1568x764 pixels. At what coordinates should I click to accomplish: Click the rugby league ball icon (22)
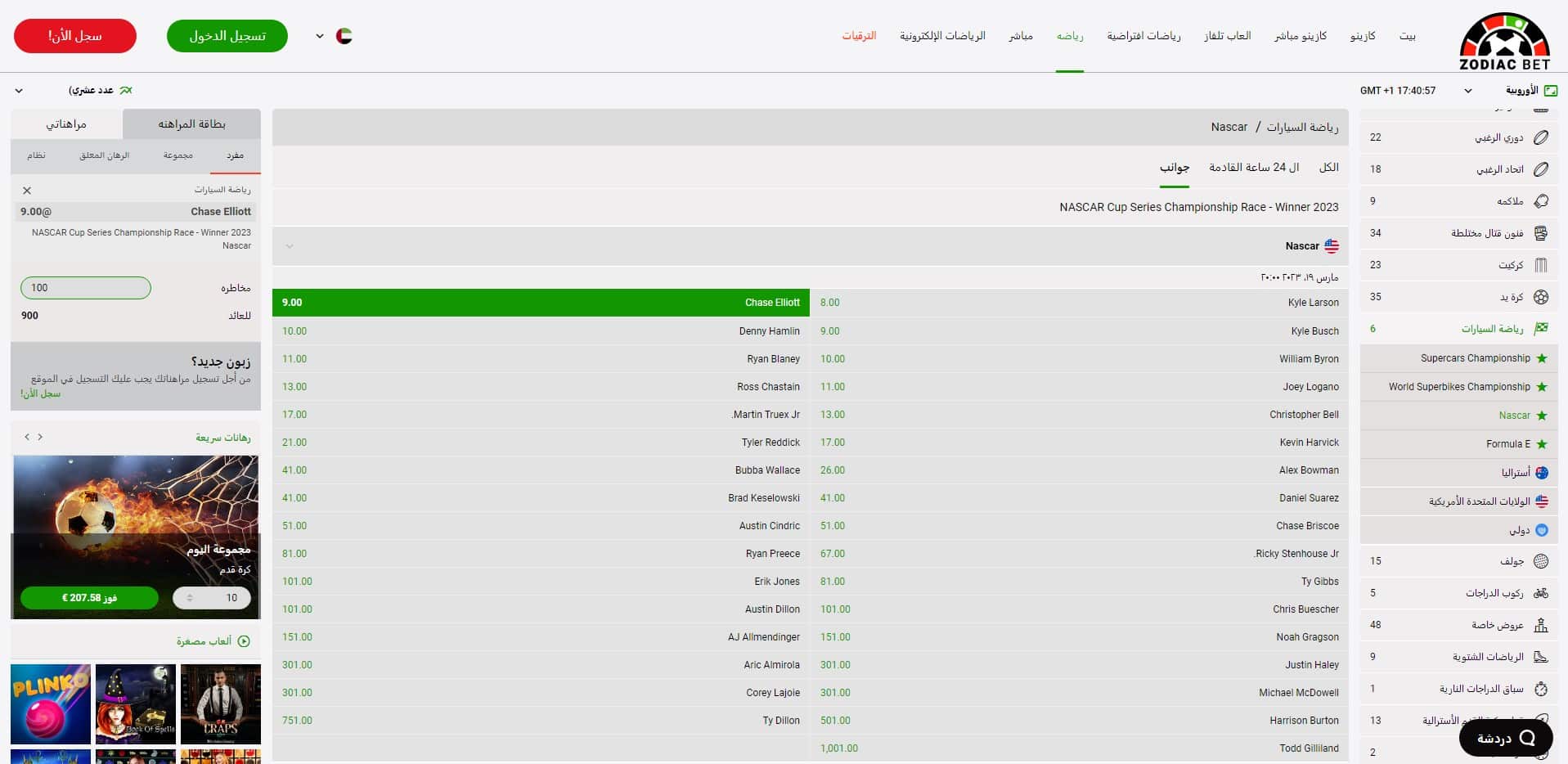(x=1541, y=137)
